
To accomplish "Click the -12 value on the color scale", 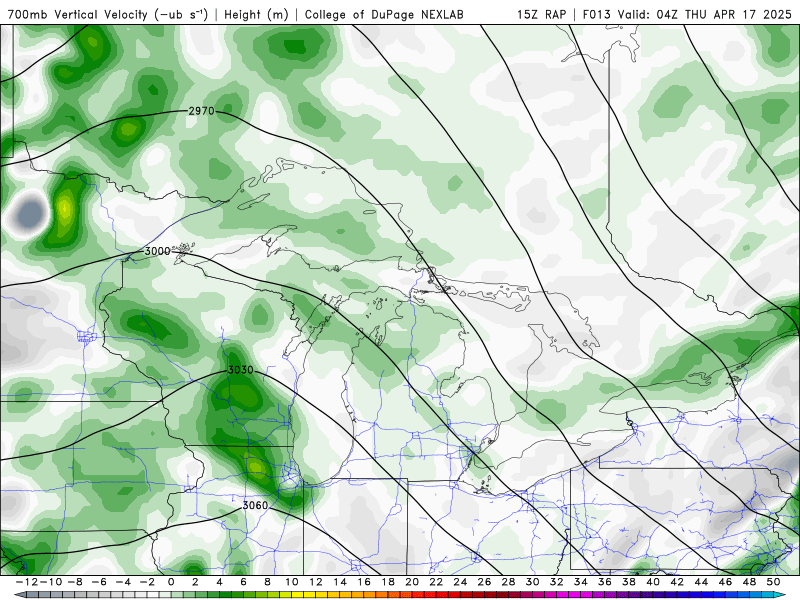I will click(27, 582).
